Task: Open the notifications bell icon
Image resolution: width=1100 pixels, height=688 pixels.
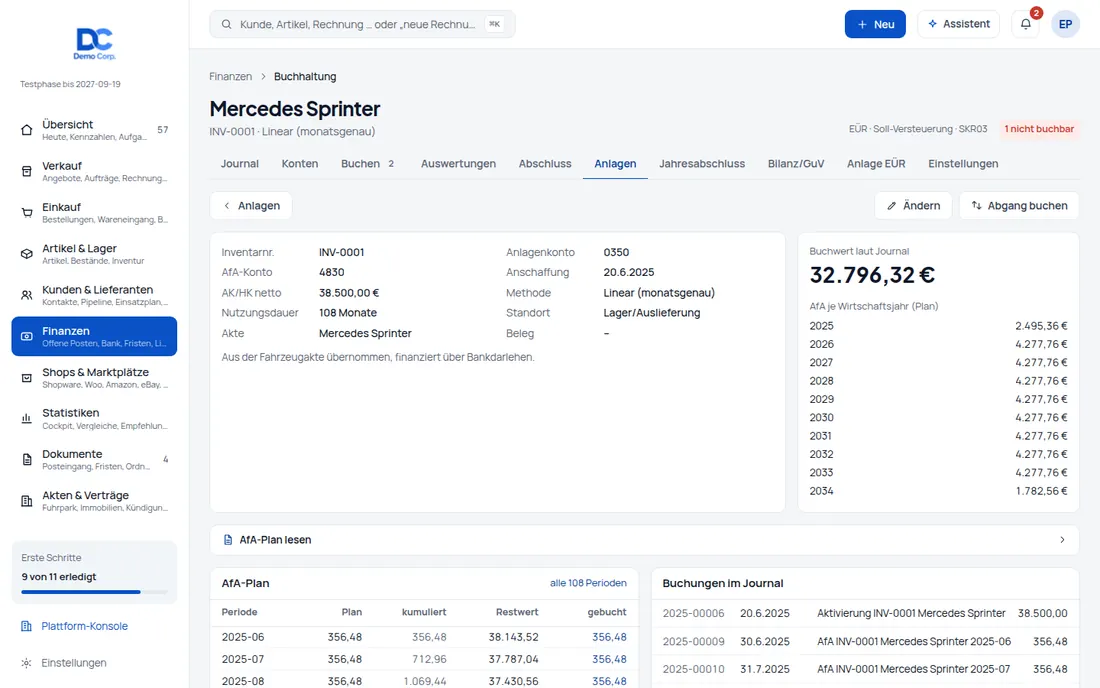Action: coord(1025,24)
